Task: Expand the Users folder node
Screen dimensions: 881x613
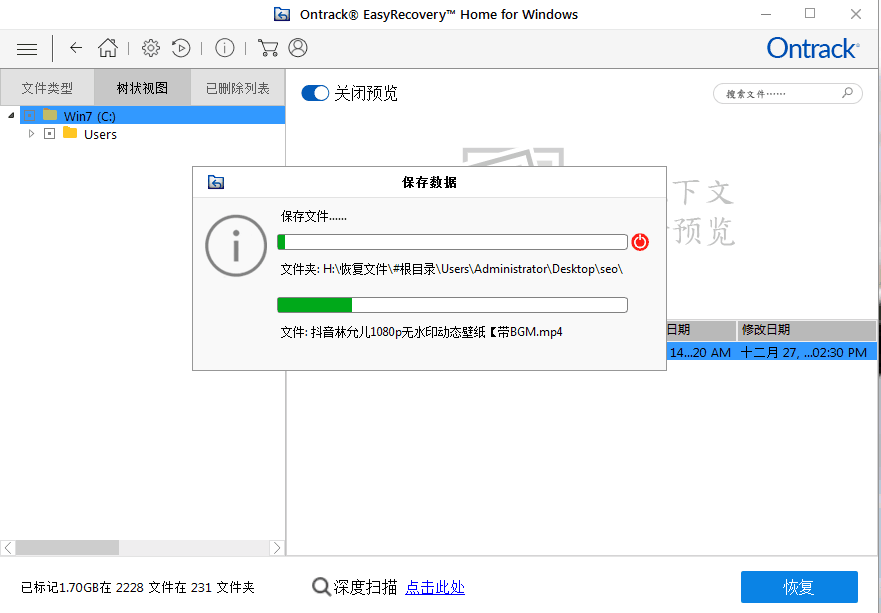Action: point(31,134)
